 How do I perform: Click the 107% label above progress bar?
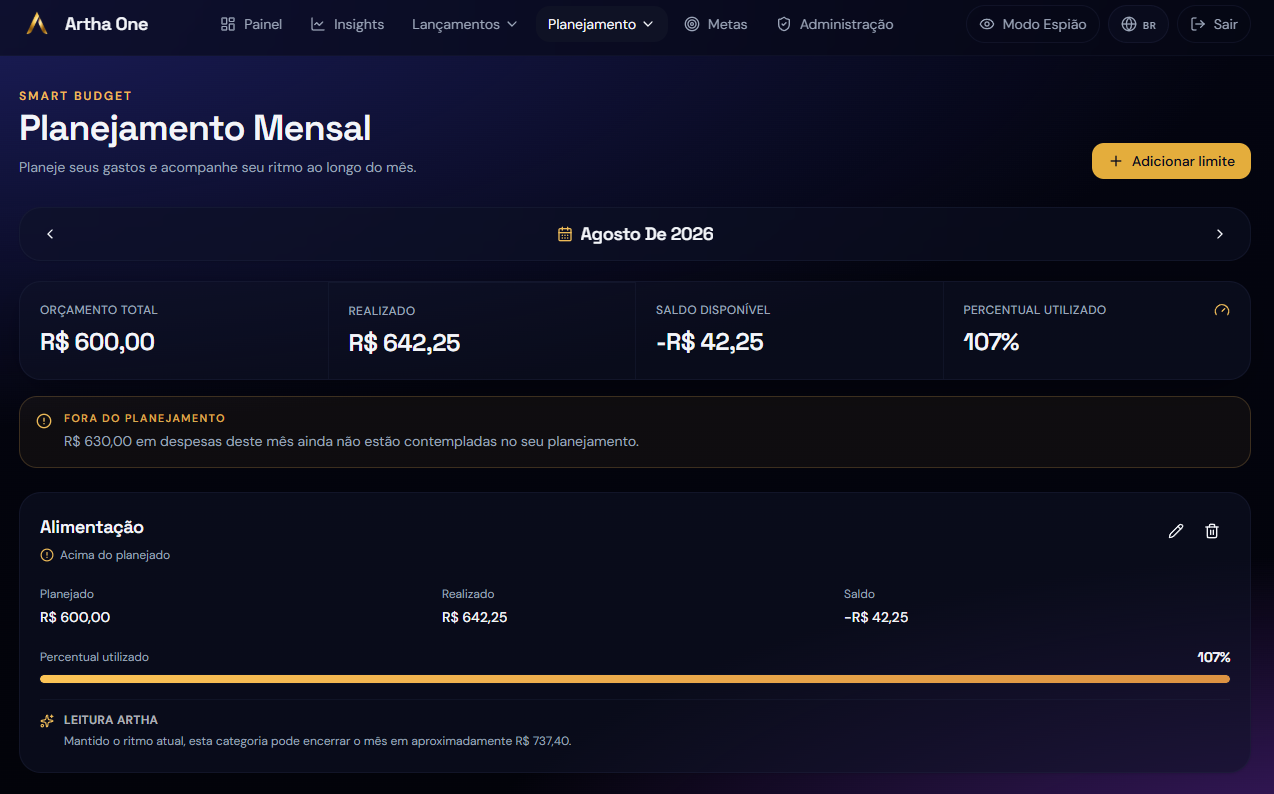1214,657
